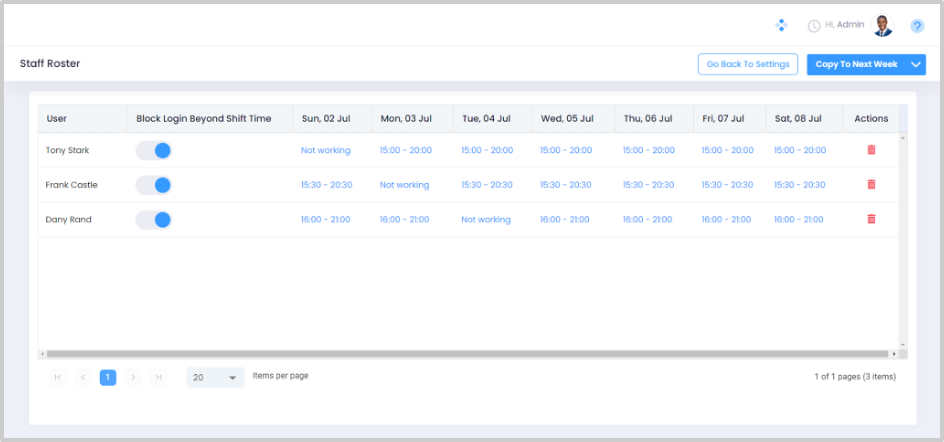Image resolution: width=944 pixels, height=442 pixels.
Task: Delete Frank Castle's roster row
Action: (871, 185)
